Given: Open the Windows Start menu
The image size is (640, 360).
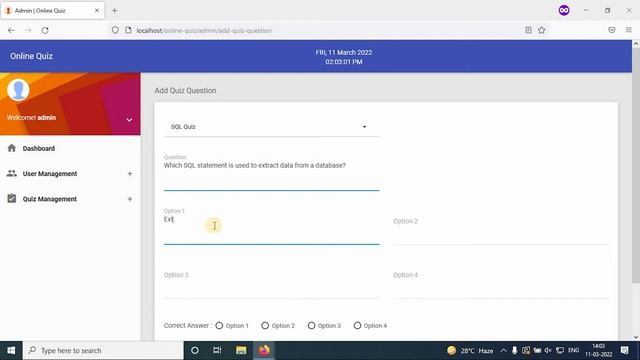Looking at the screenshot, I should click(x=11, y=350).
